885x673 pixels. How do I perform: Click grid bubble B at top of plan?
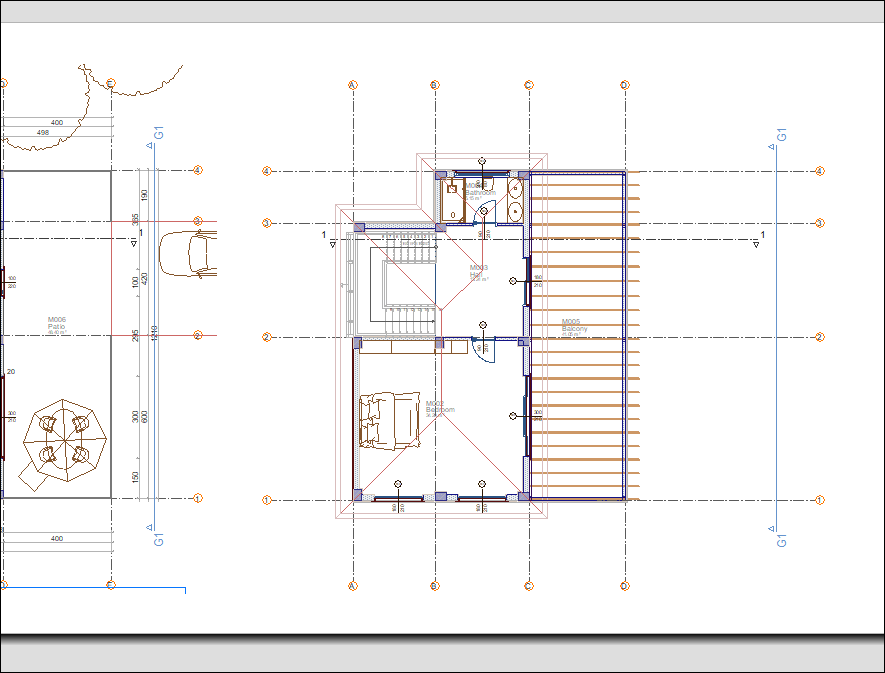point(435,85)
